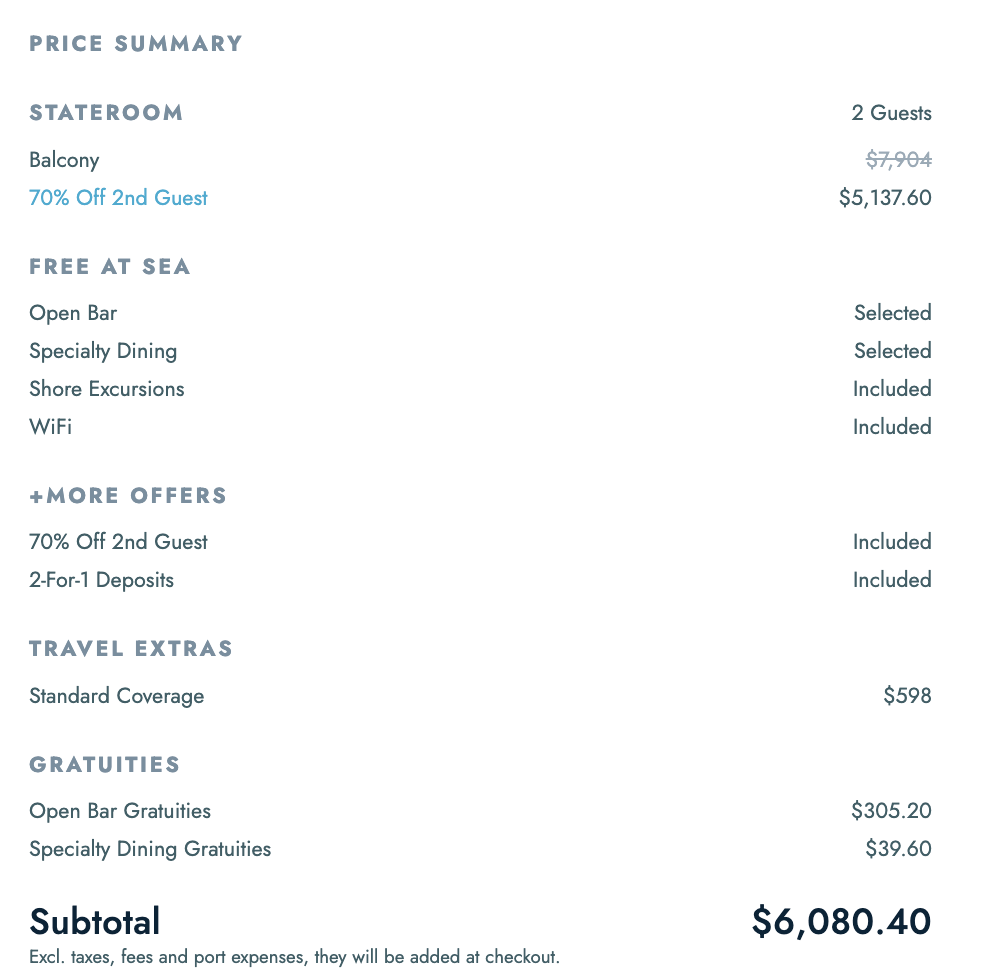Click the Specialty Dining line item
The width and height of the screenshot is (998, 980).
pyautogui.click(x=103, y=351)
